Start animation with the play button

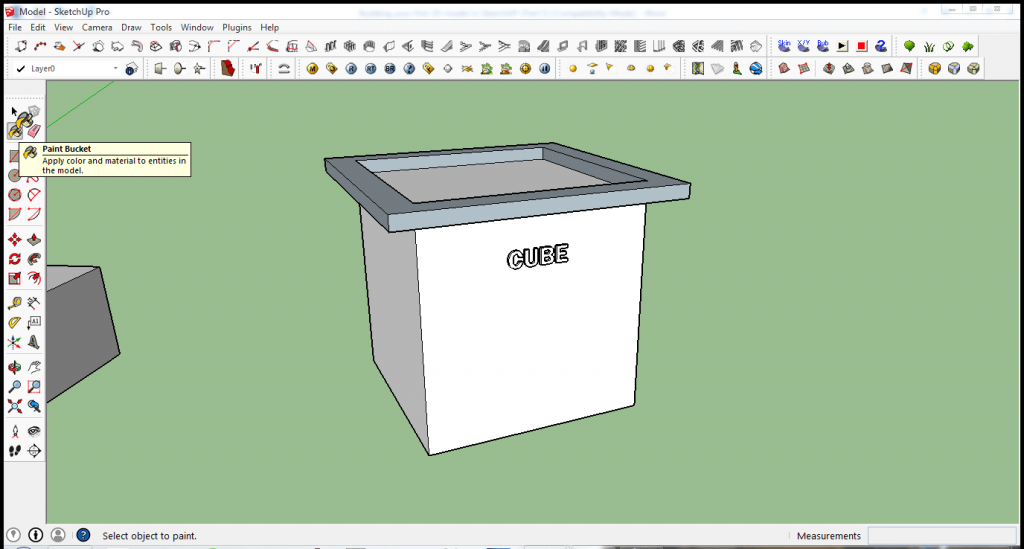[x=842, y=46]
